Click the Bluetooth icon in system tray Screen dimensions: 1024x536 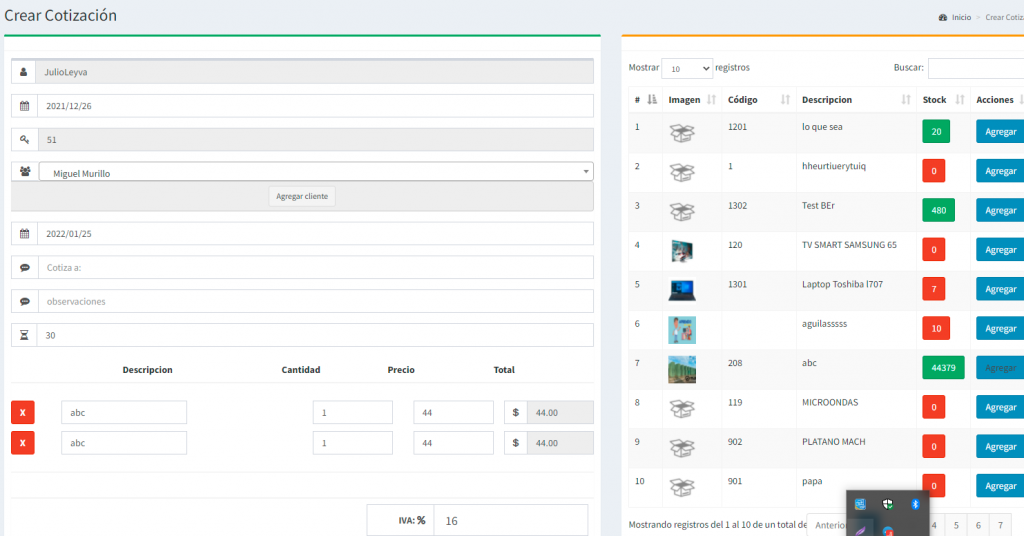click(x=914, y=504)
